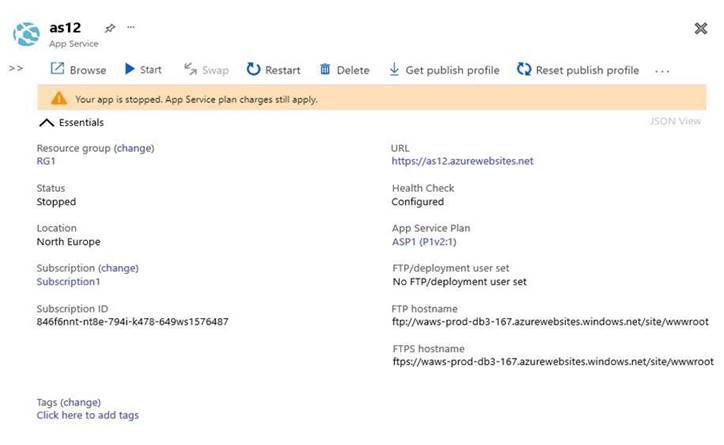Pin as12 to the dashboard
Image resolution: width=724 pixels, height=445 pixels.
tap(109, 28)
